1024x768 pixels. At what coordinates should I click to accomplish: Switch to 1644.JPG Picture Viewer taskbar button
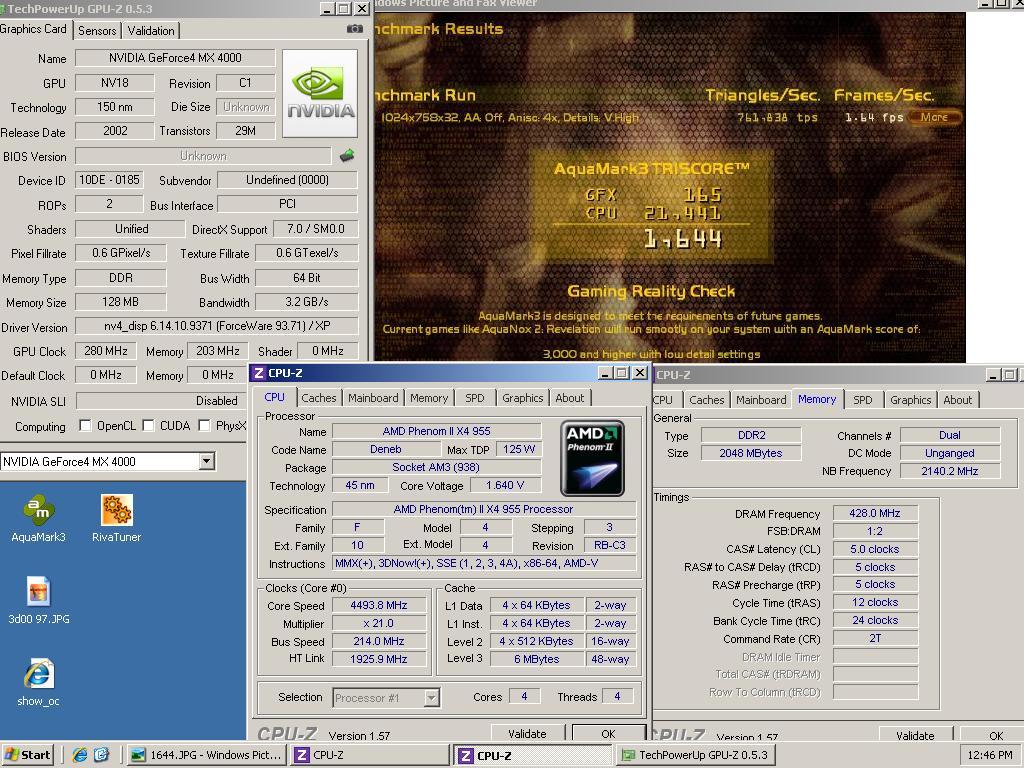206,755
